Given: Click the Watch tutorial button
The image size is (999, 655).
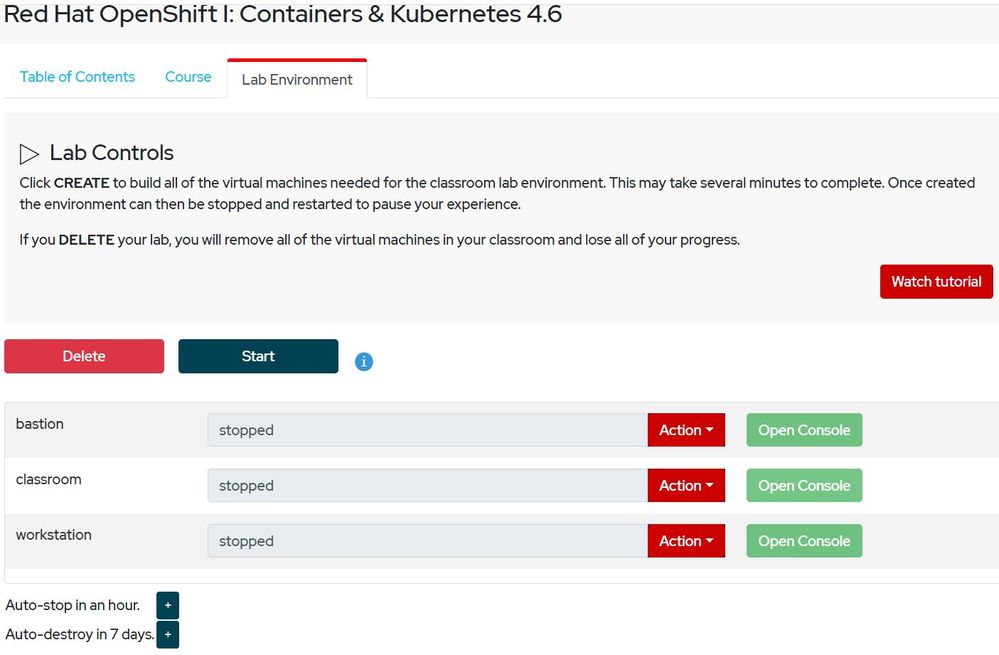Looking at the screenshot, I should (x=936, y=282).
